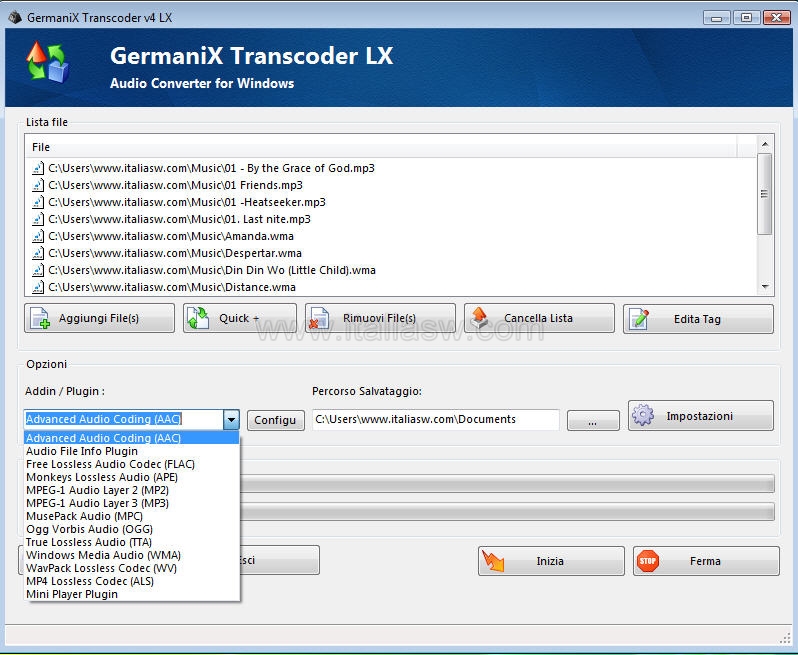This screenshot has width=798, height=655.
Task: Click the upper progress bar
Action: [507, 483]
